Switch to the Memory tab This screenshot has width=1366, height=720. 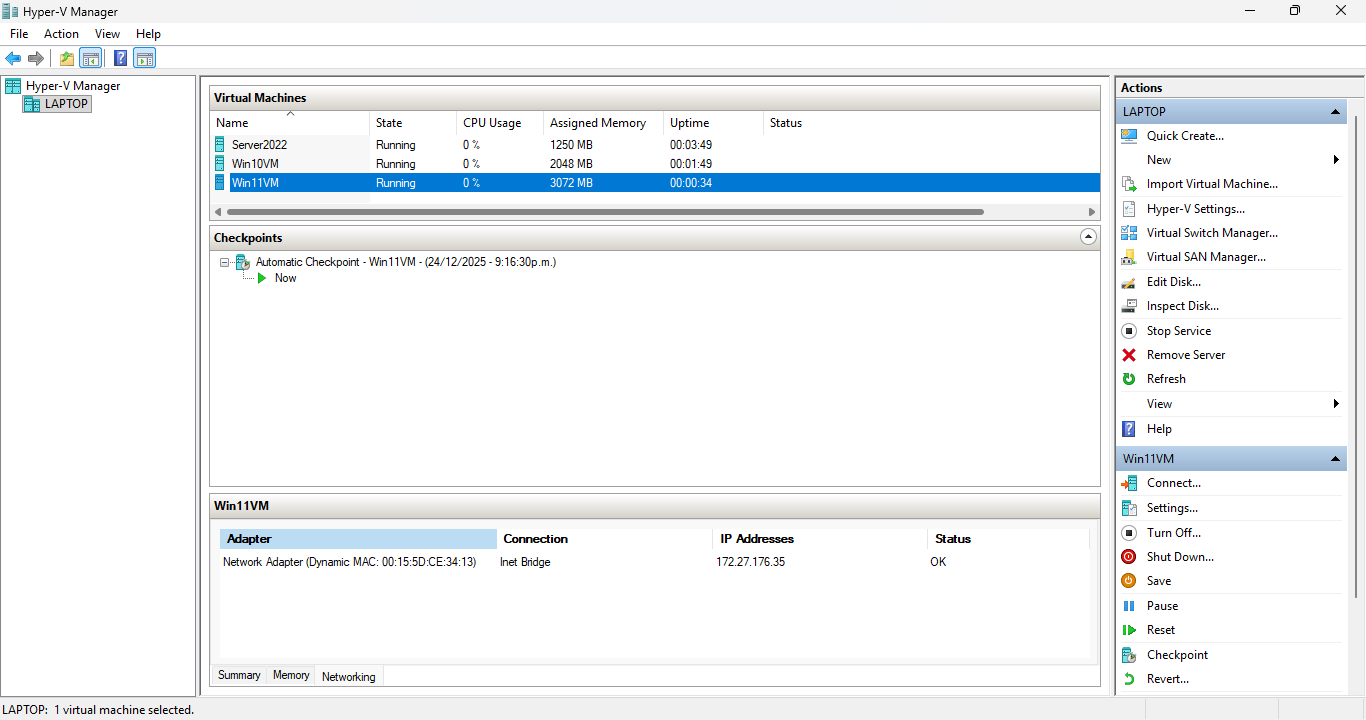[x=291, y=676]
